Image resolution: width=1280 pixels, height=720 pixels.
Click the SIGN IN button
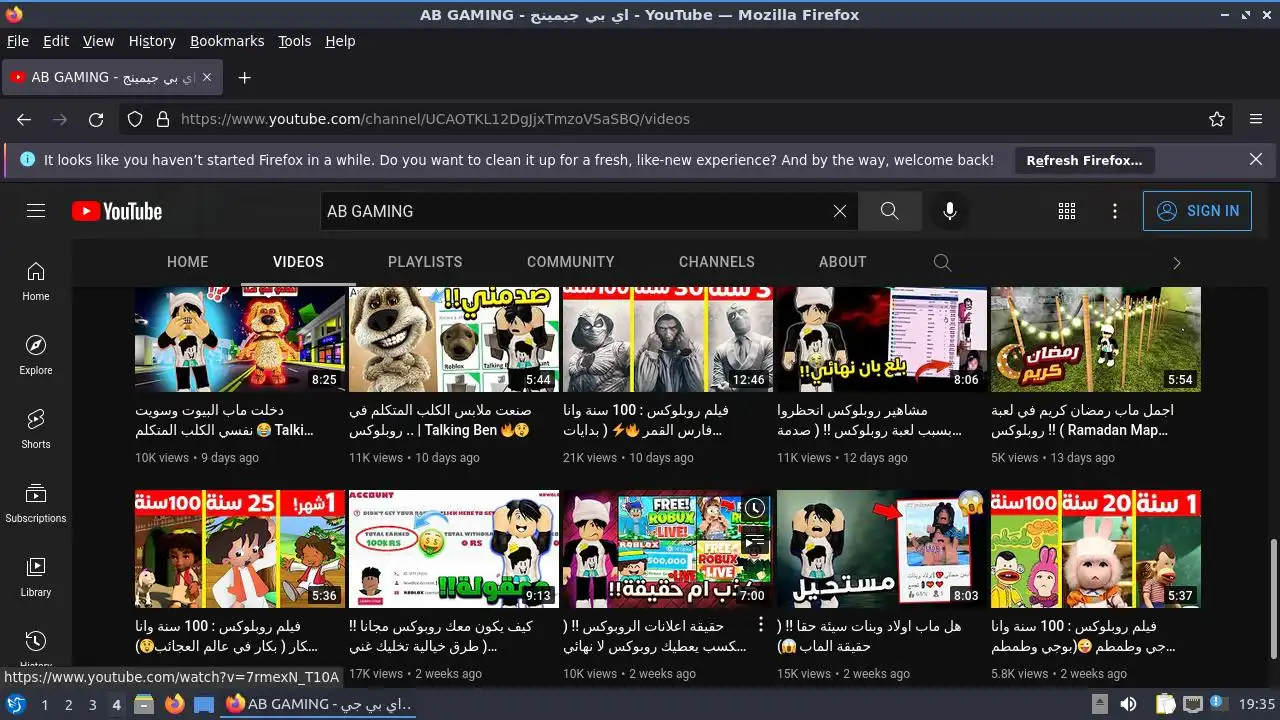[1197, 211]
